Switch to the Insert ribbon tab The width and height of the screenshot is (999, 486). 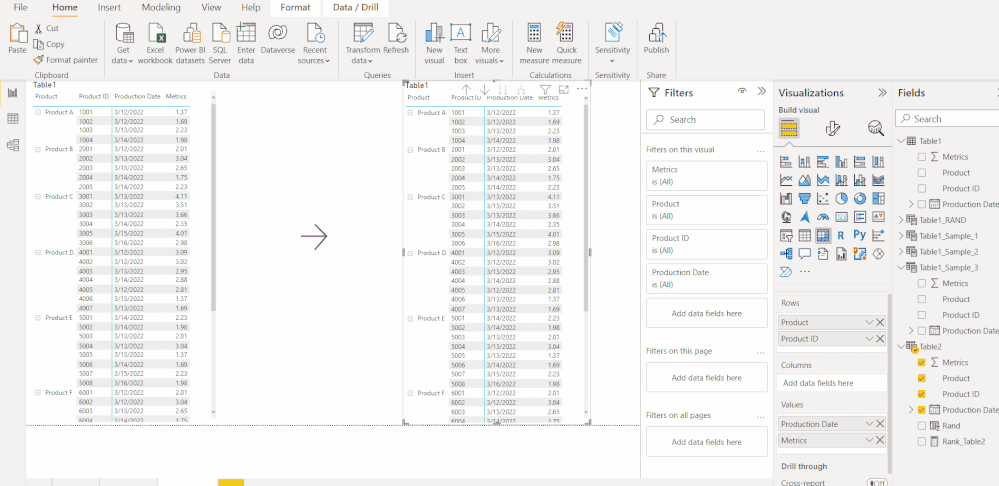(109, 8)
